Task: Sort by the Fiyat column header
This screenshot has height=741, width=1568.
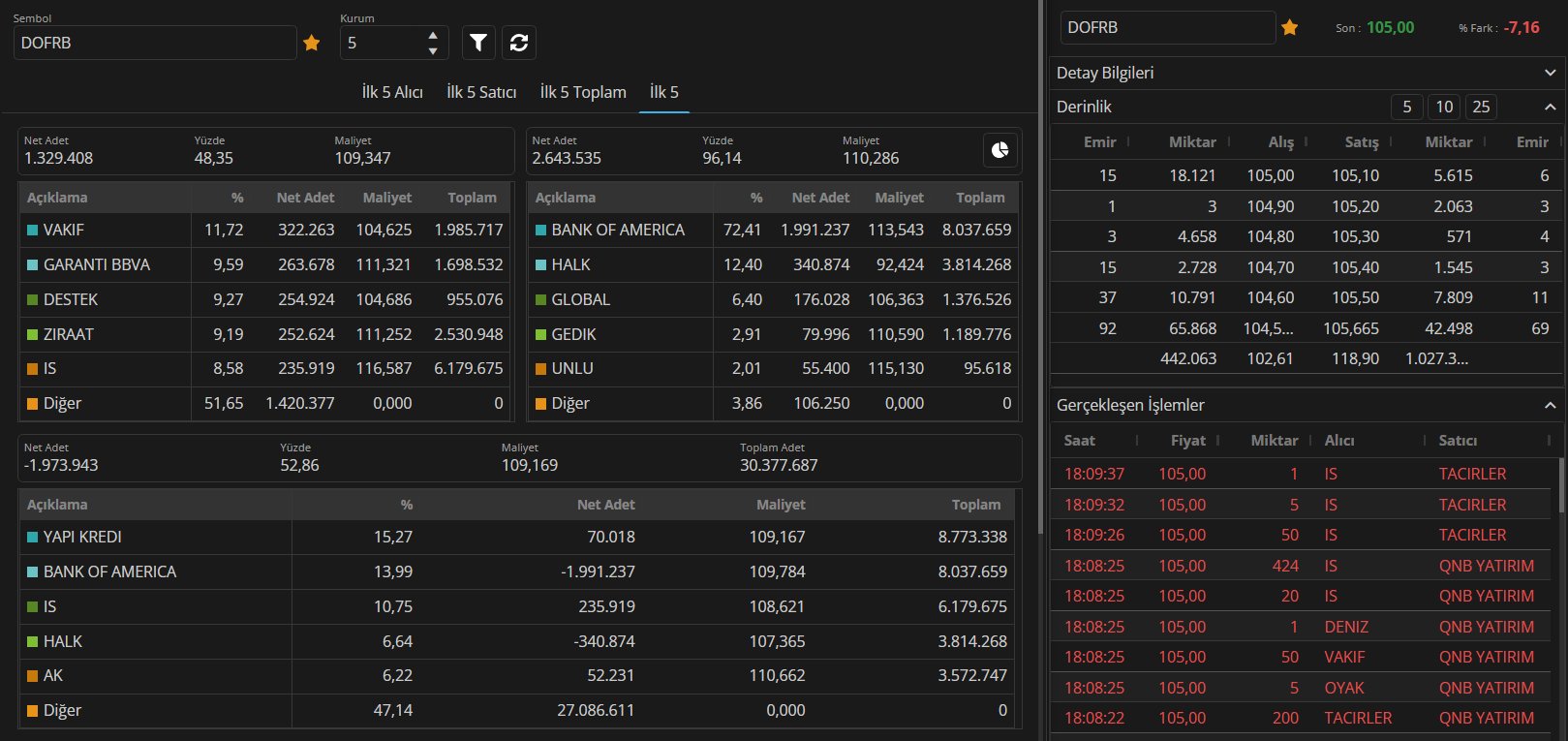Action: [1187, 441]
